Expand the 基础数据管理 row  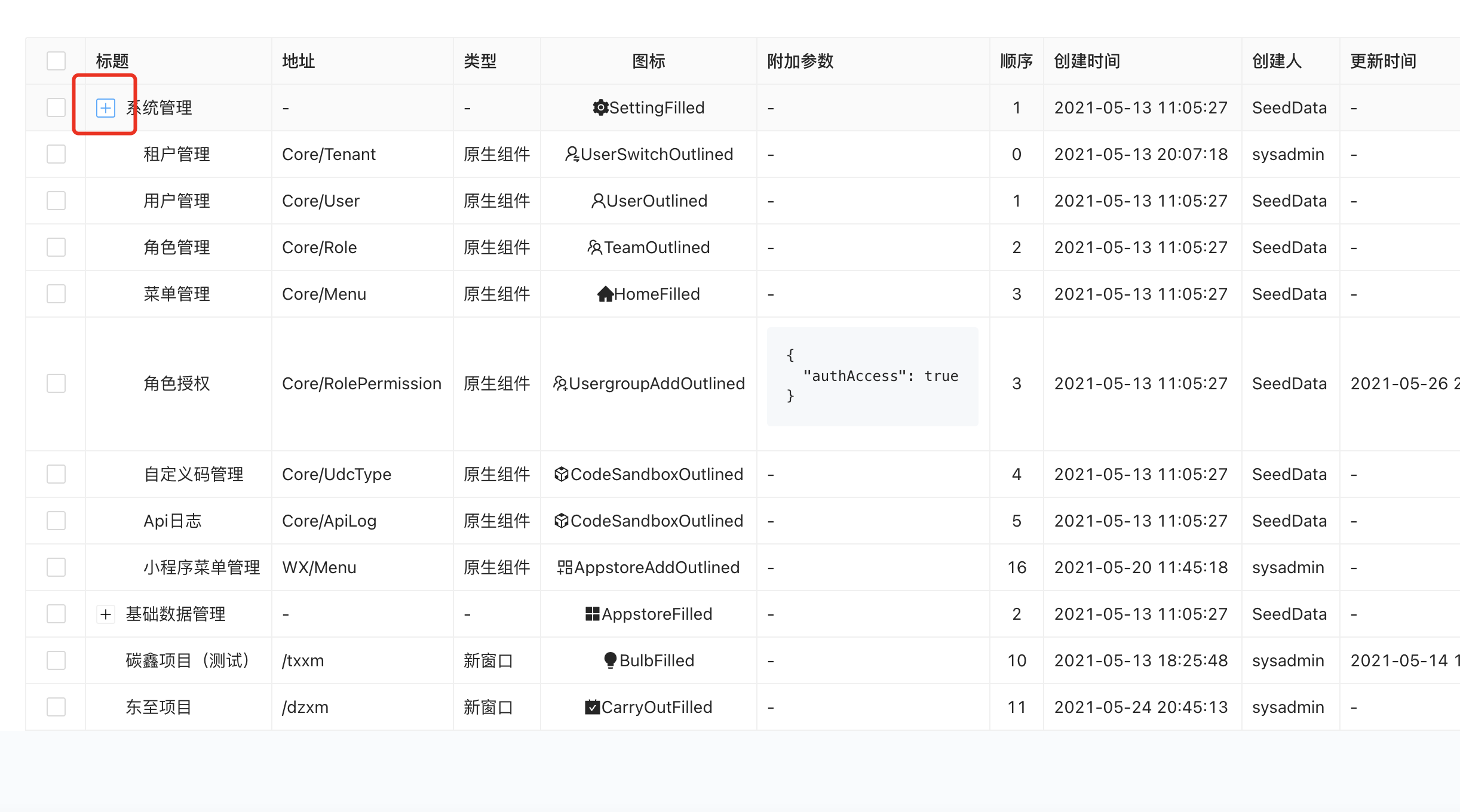coord(106,614)
